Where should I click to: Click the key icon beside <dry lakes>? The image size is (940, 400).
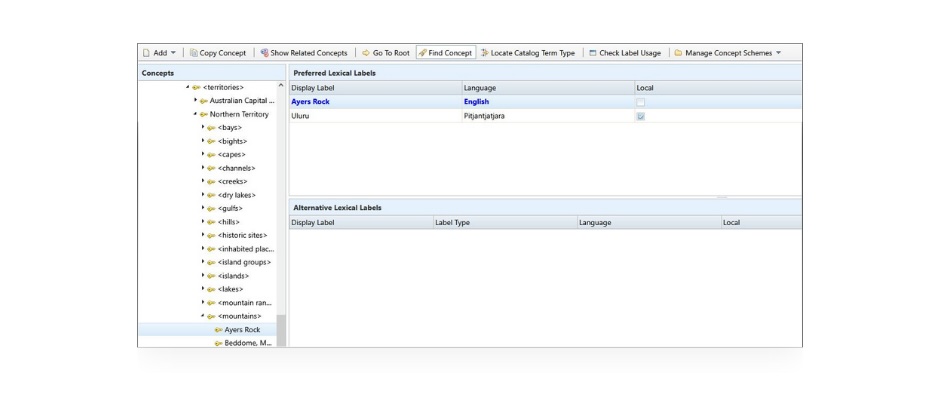click(x=211, y=196)
